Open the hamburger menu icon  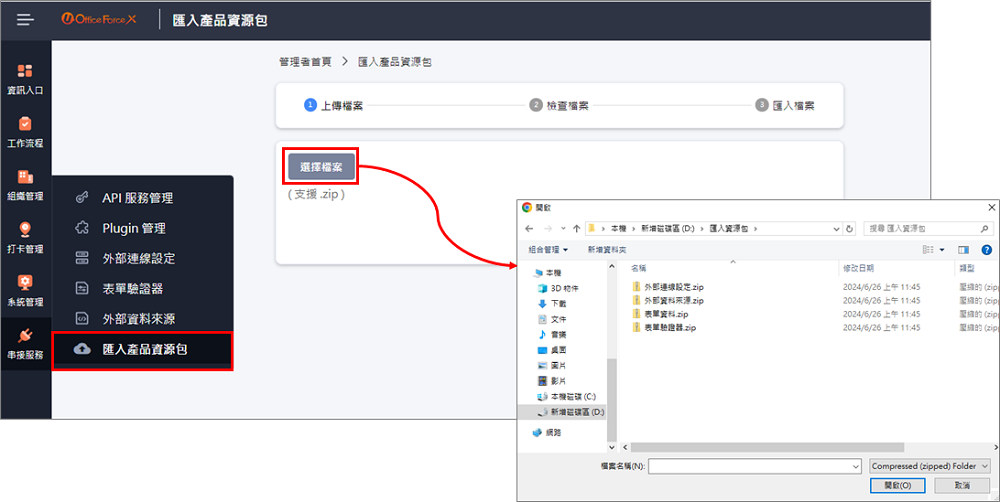pos(26,20)
